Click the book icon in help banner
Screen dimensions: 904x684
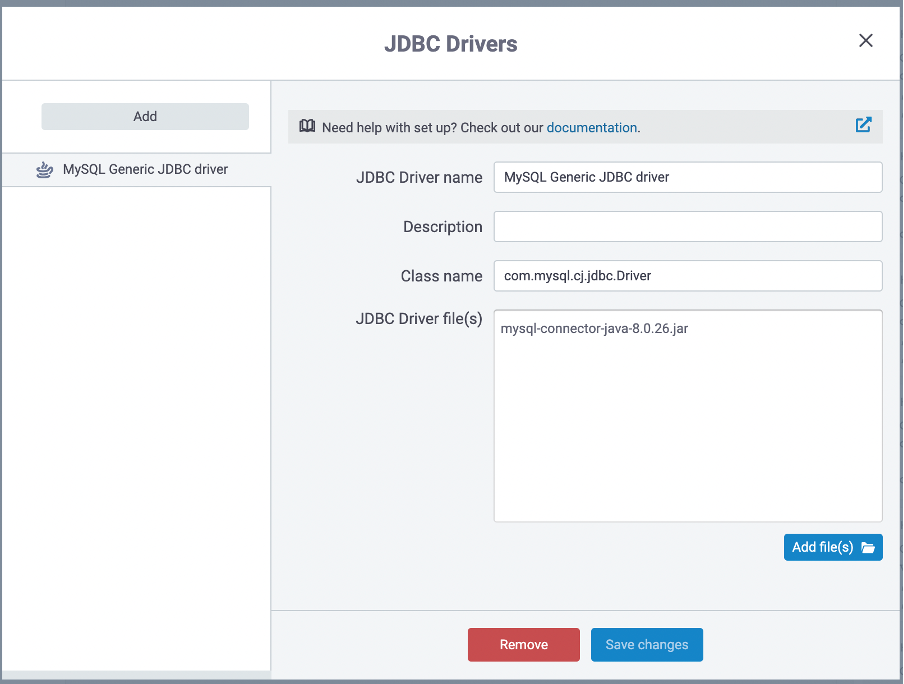[307, 127]
